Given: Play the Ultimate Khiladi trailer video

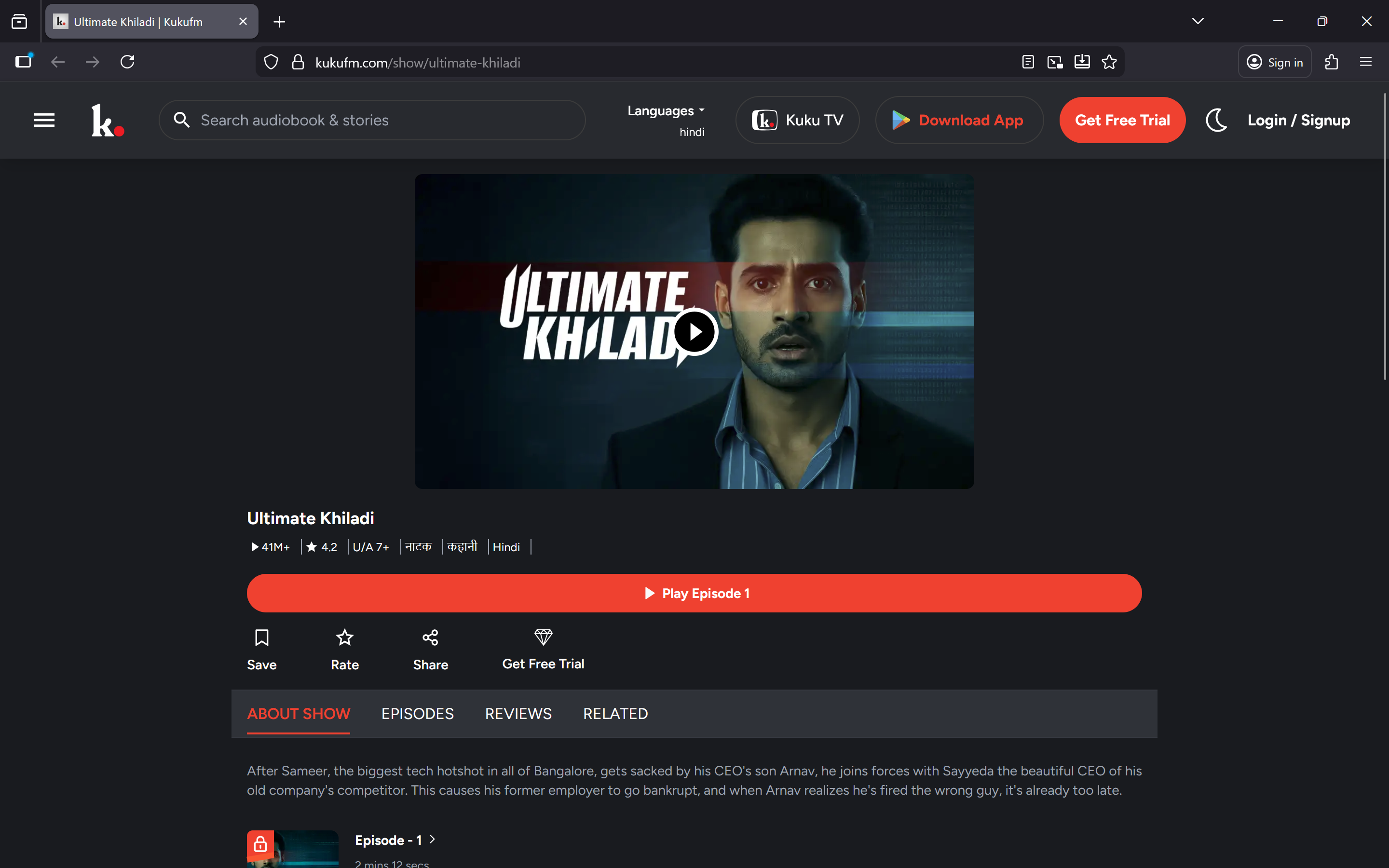Looking at the screenshot, I should click(x=694, y=332).
